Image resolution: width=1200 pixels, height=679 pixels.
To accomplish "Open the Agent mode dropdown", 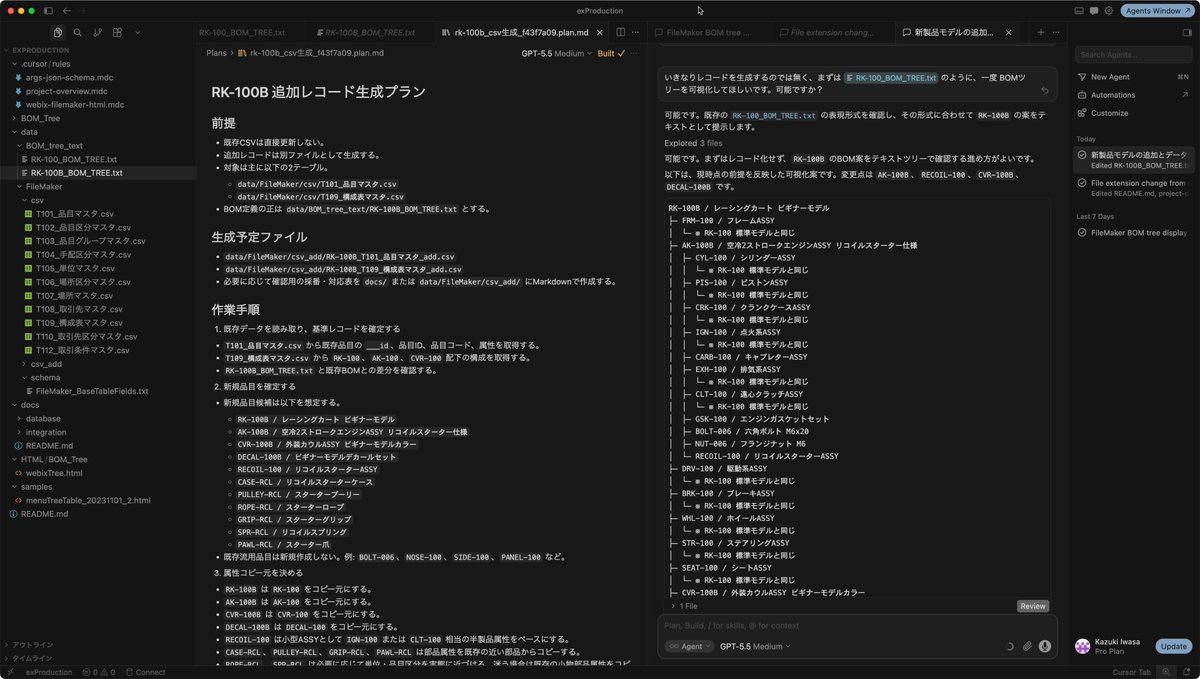I will (689, 646).
